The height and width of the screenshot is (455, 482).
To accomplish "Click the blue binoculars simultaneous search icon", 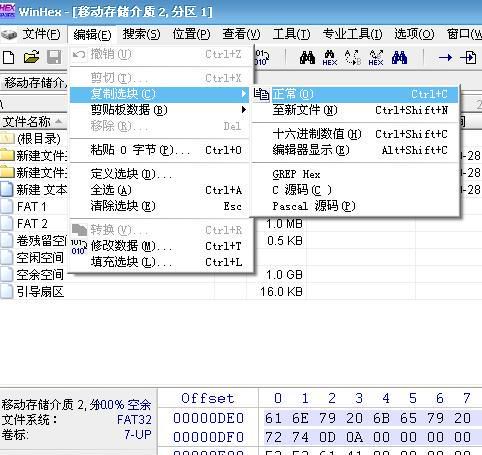I will point(399,58).
